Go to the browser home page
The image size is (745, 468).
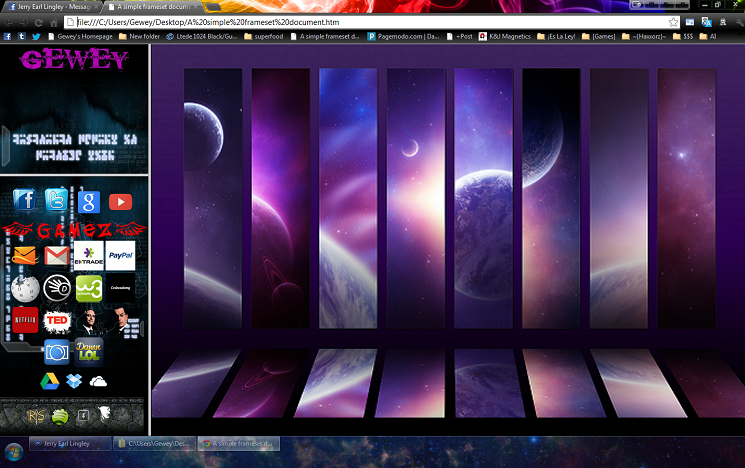[54, 22]
